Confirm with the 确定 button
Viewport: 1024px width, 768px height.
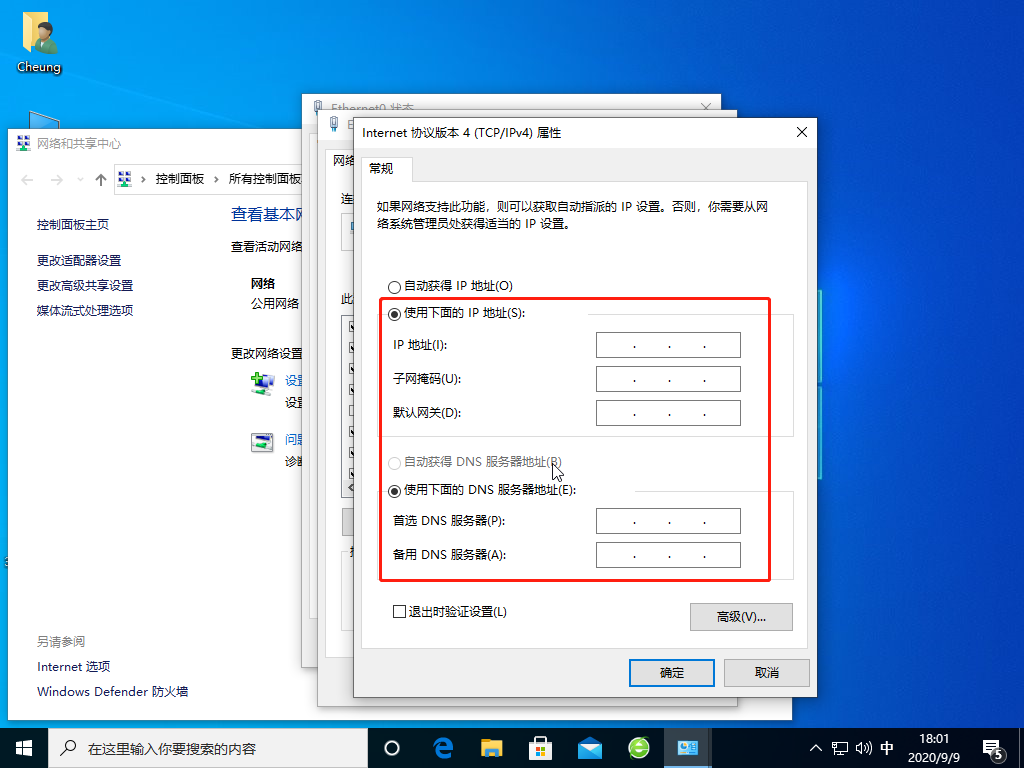pyautogui.click(x=672, y=673)
